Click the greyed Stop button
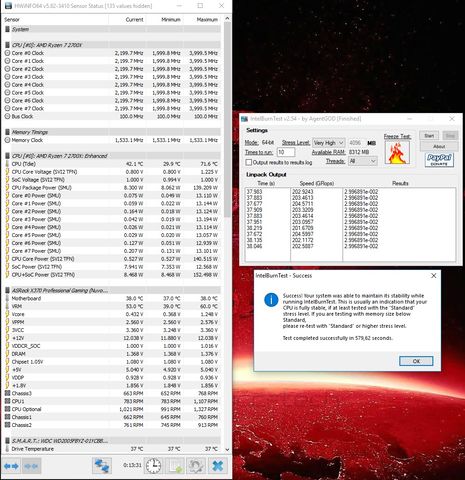Viewport: 465px width, 480px height. click(450, 136)
